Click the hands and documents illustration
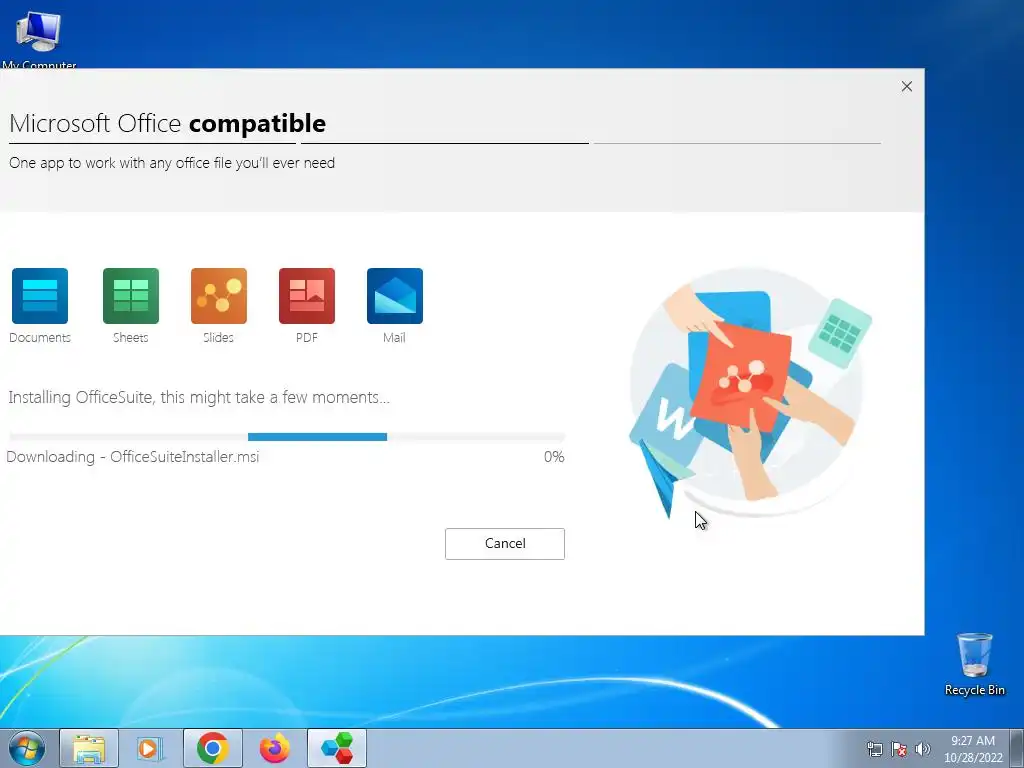1024x768 pixels. [x=751, y=392]
